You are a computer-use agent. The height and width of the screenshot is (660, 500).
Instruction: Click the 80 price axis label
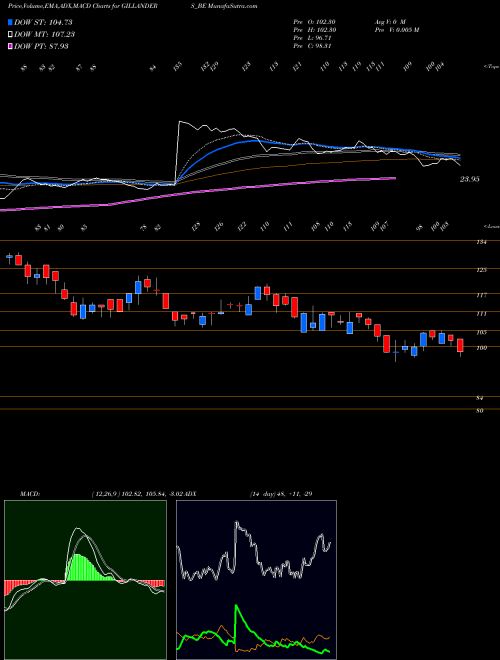(x=480, y=411)
